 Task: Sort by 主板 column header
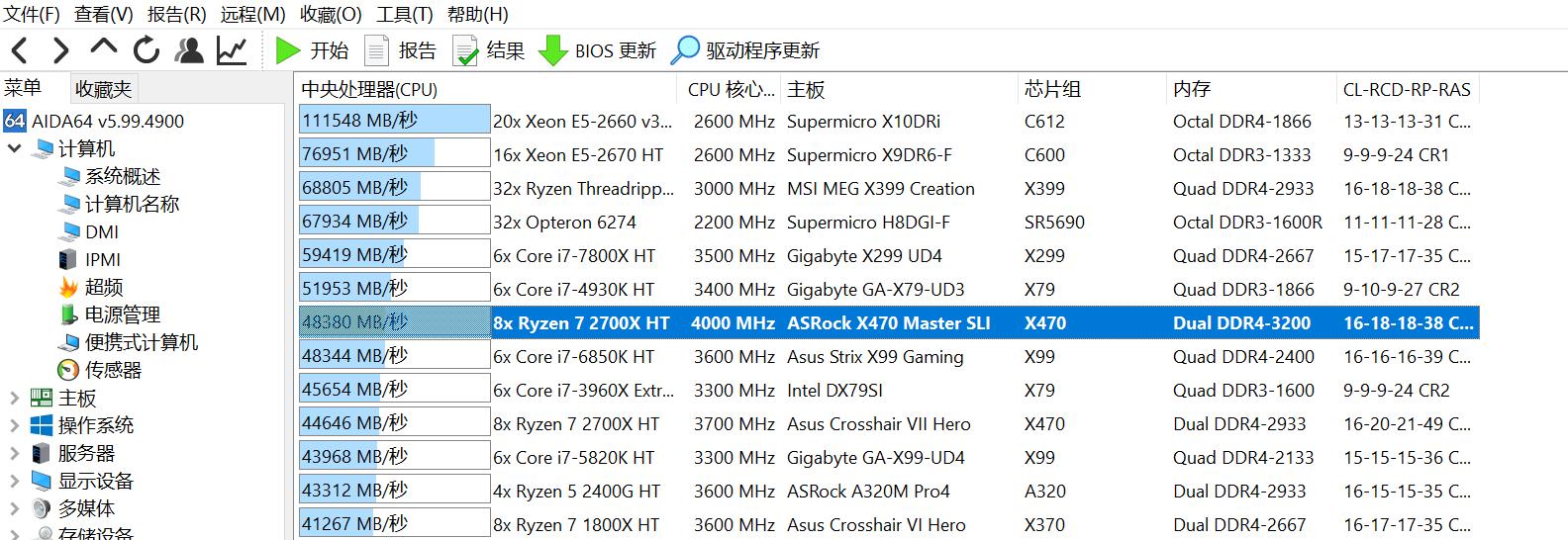900,89
